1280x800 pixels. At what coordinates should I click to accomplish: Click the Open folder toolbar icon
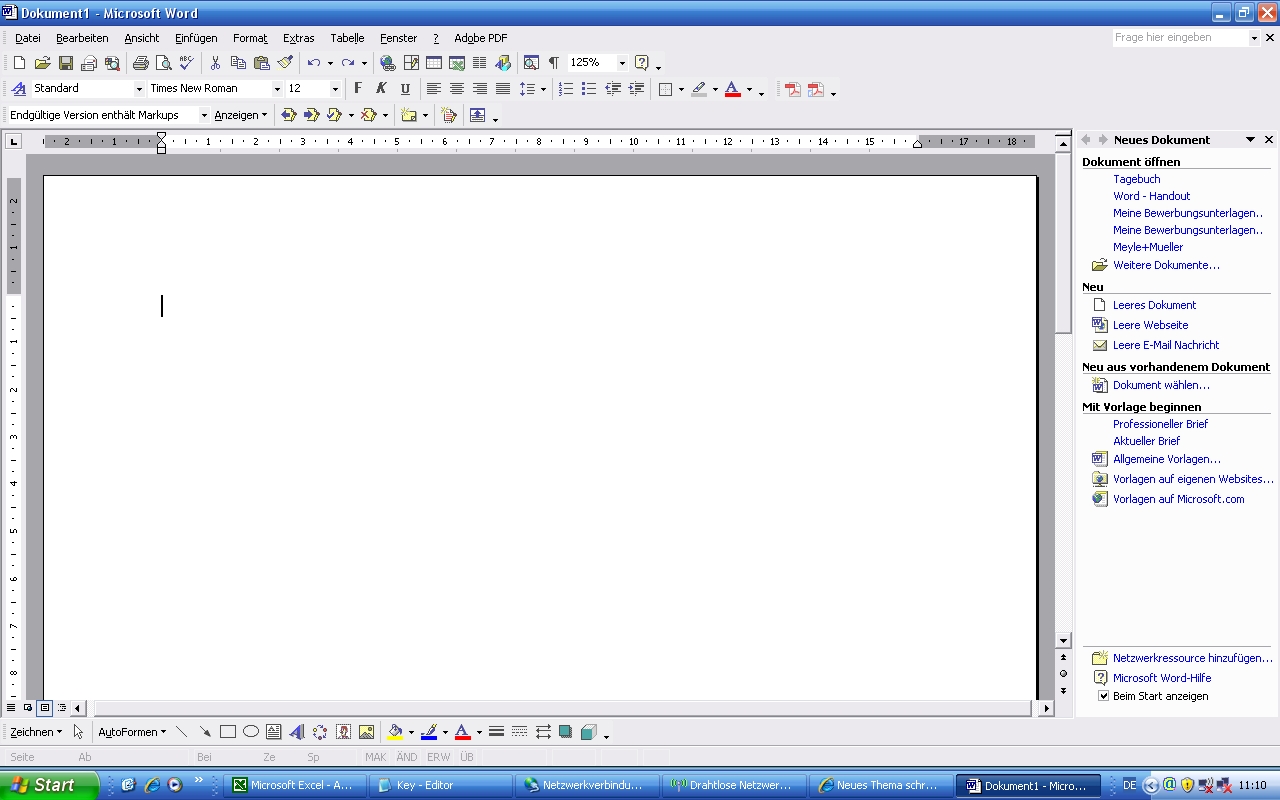42,63
